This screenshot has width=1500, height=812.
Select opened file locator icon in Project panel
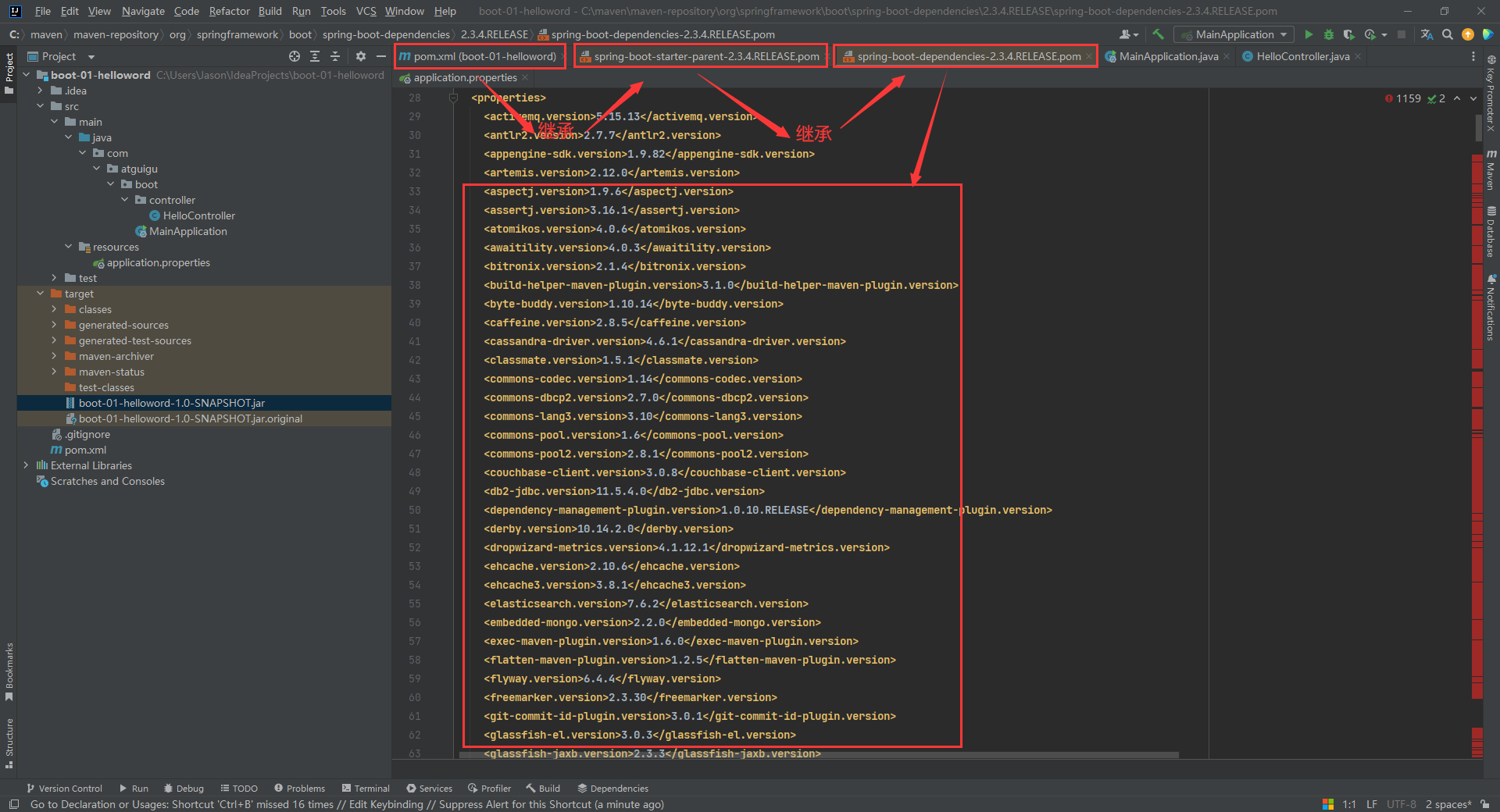[x=295, y=56]
